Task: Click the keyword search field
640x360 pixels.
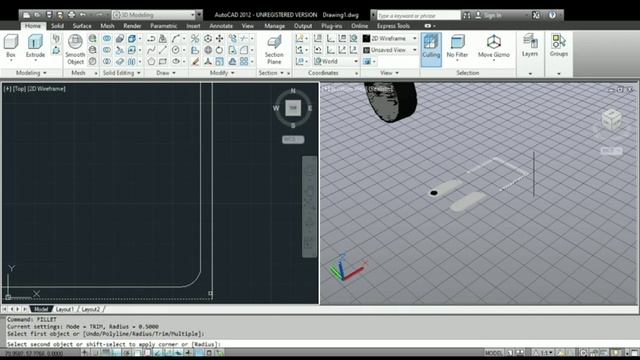Action: coord(418,16)
